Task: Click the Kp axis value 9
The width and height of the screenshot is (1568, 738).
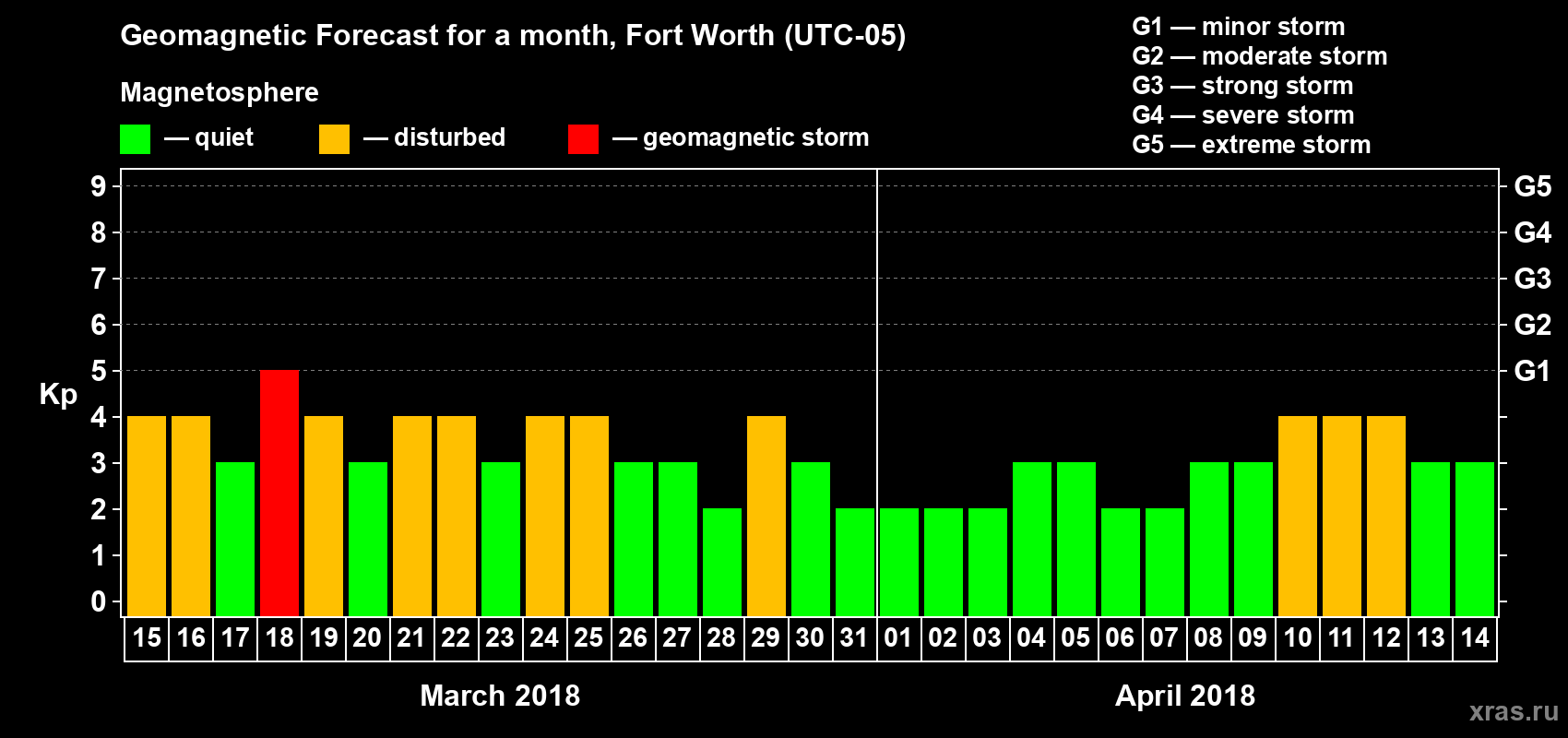Action: pos(99,186)
